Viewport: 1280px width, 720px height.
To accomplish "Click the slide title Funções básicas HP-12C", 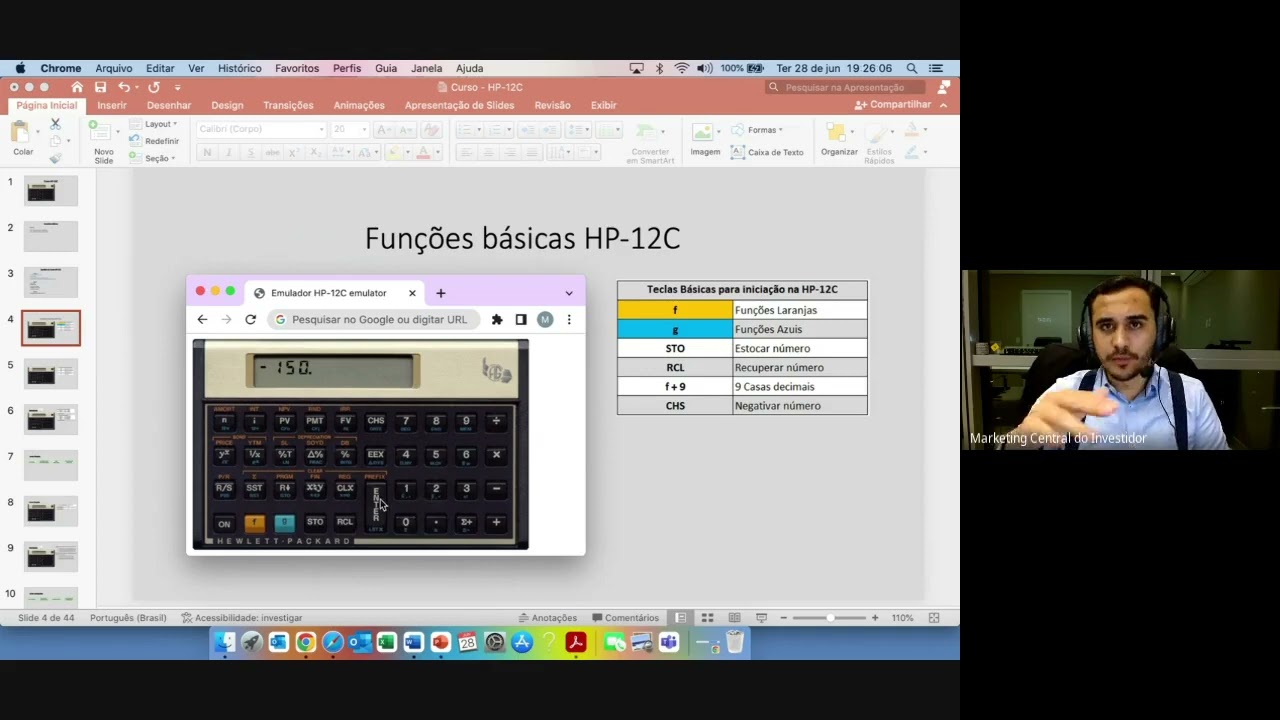I will 522,238.
